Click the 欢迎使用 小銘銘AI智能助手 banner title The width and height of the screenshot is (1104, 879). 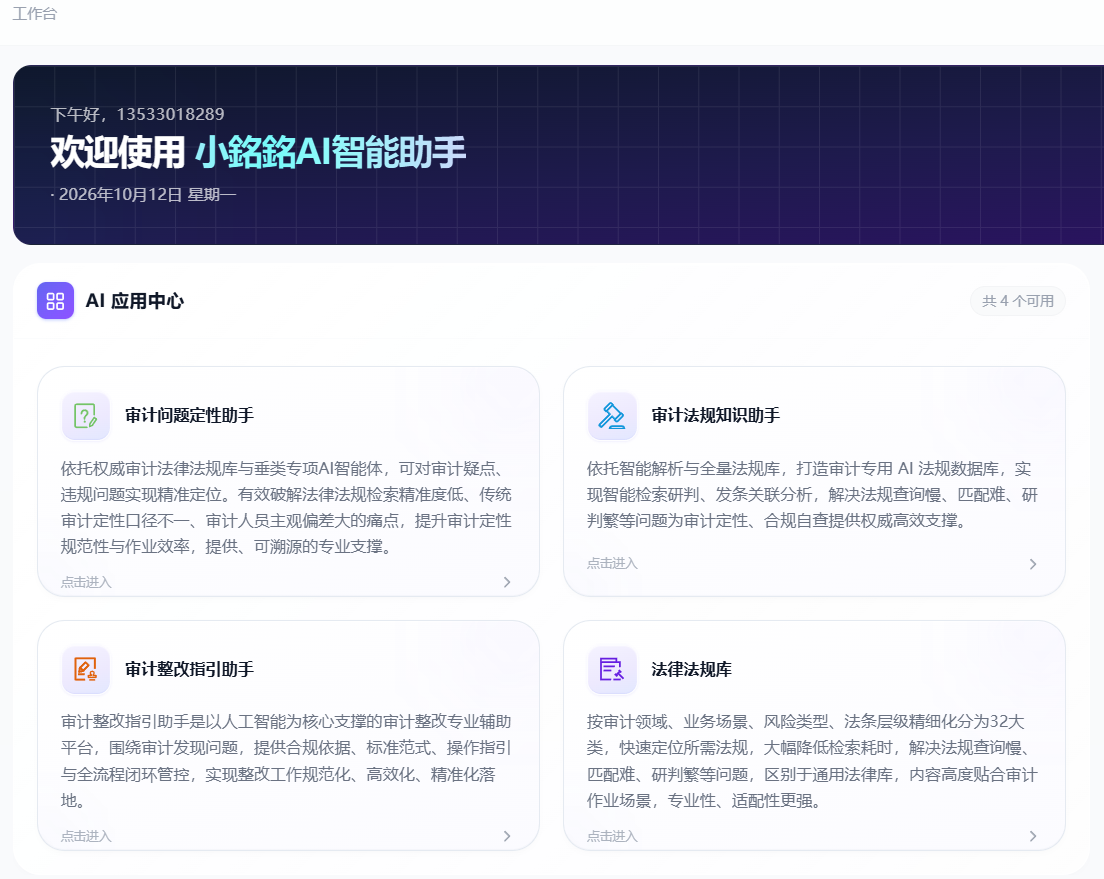click(x=258, y=152)
